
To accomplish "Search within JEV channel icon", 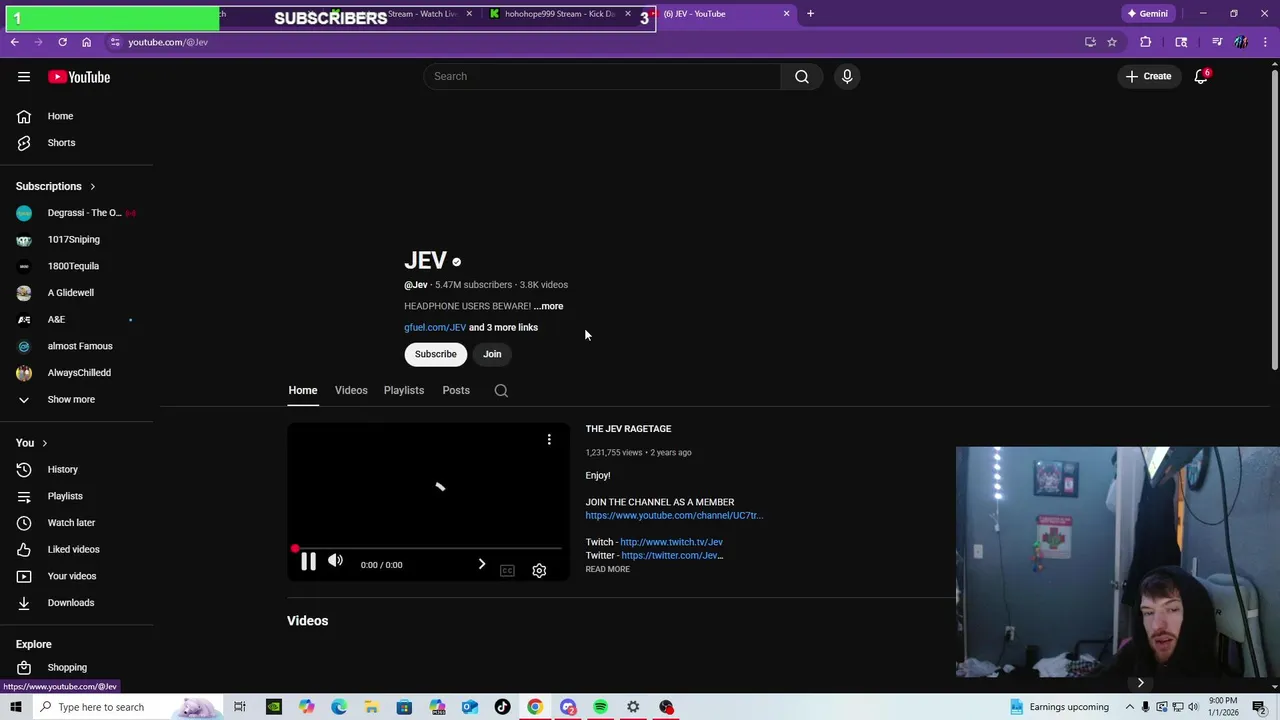I will point(501,391).
